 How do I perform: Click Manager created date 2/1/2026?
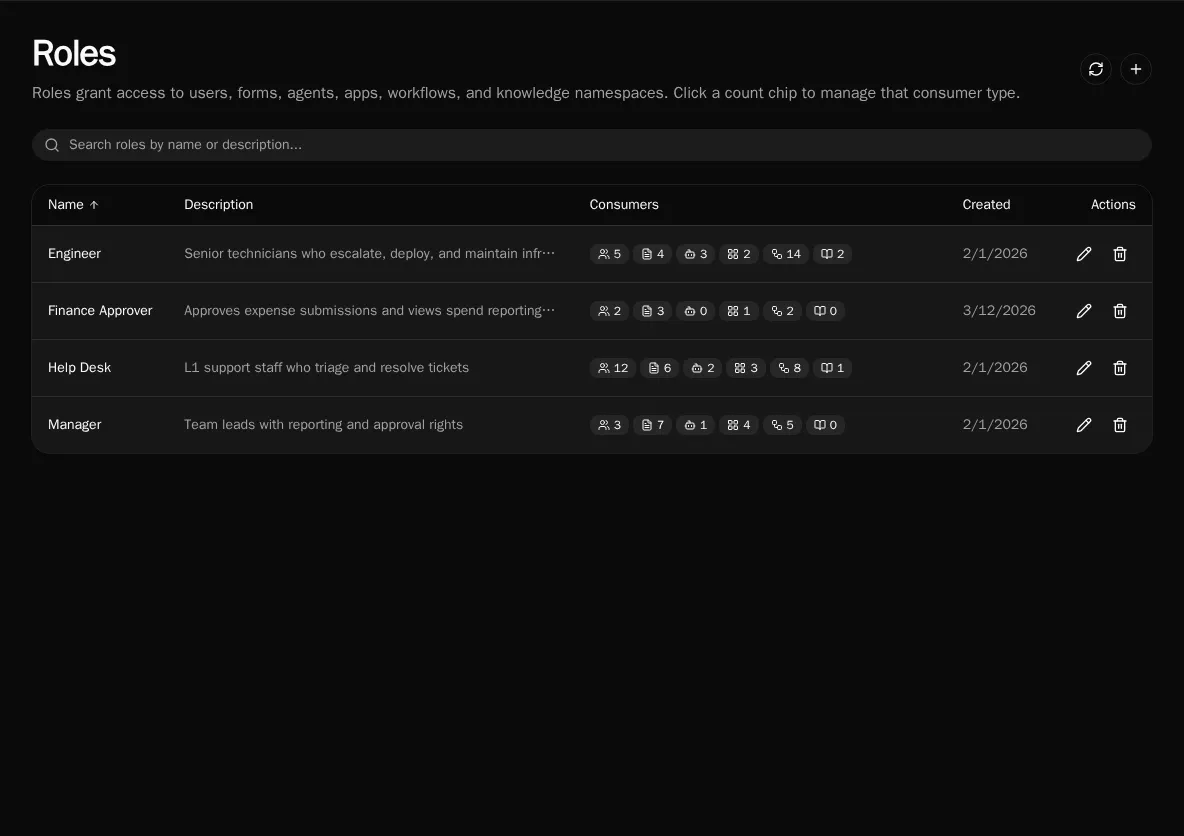click(x=994, y=425)
